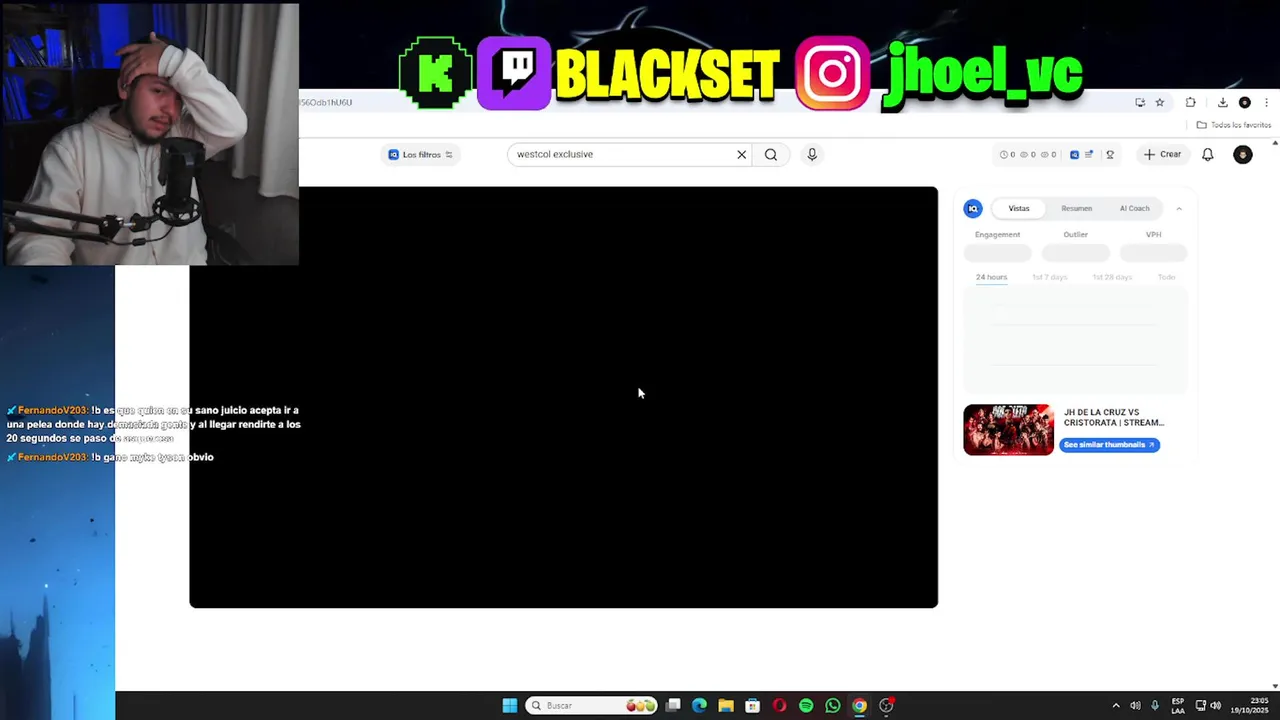This screenshot has height=720, width=1280.
Task: Open the browser downloads icon
Action: (x=1222, y=102)
